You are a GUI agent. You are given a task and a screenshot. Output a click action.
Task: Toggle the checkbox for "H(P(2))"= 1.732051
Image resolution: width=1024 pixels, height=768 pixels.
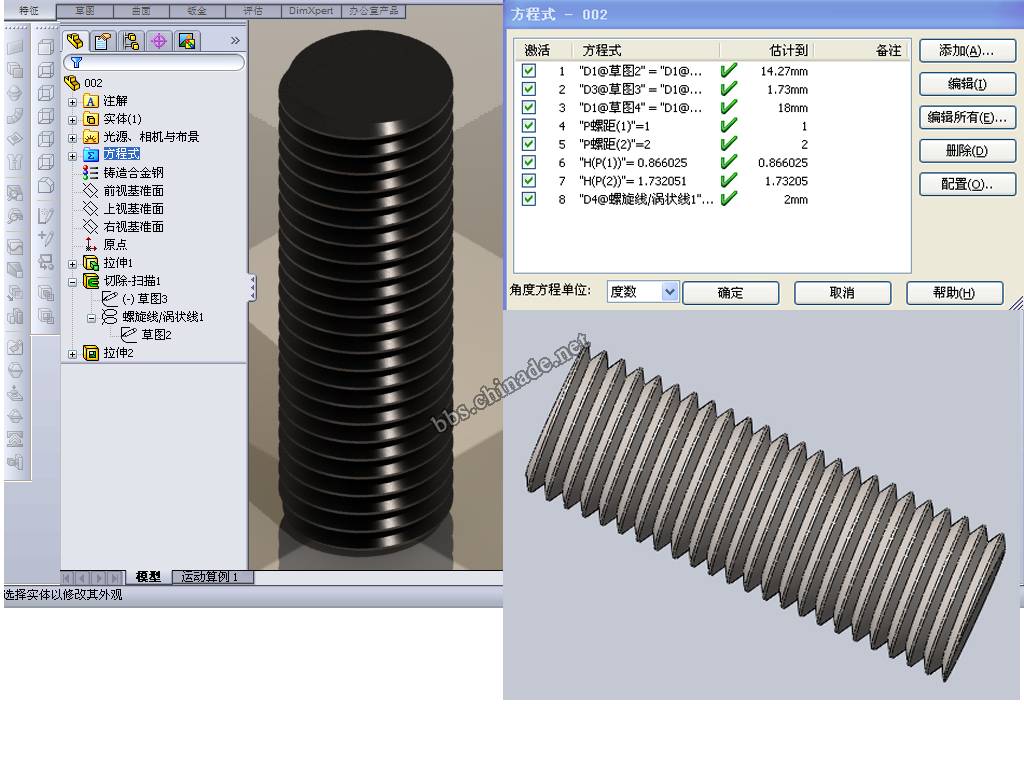tap(529, 180)
